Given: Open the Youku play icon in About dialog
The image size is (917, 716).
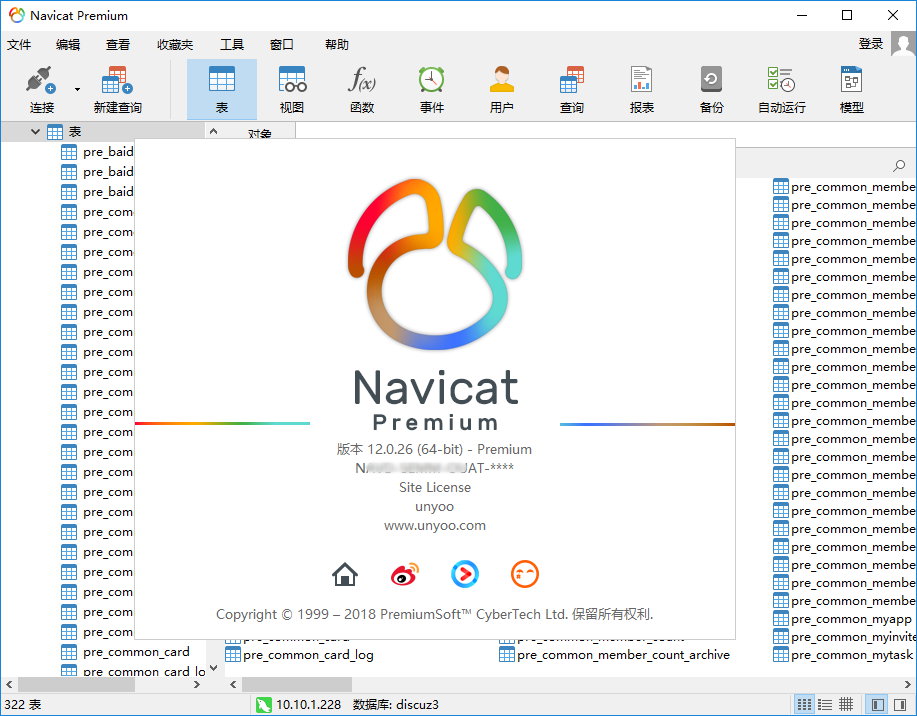Looking at the screenshot, I should [x=465, y=574].
